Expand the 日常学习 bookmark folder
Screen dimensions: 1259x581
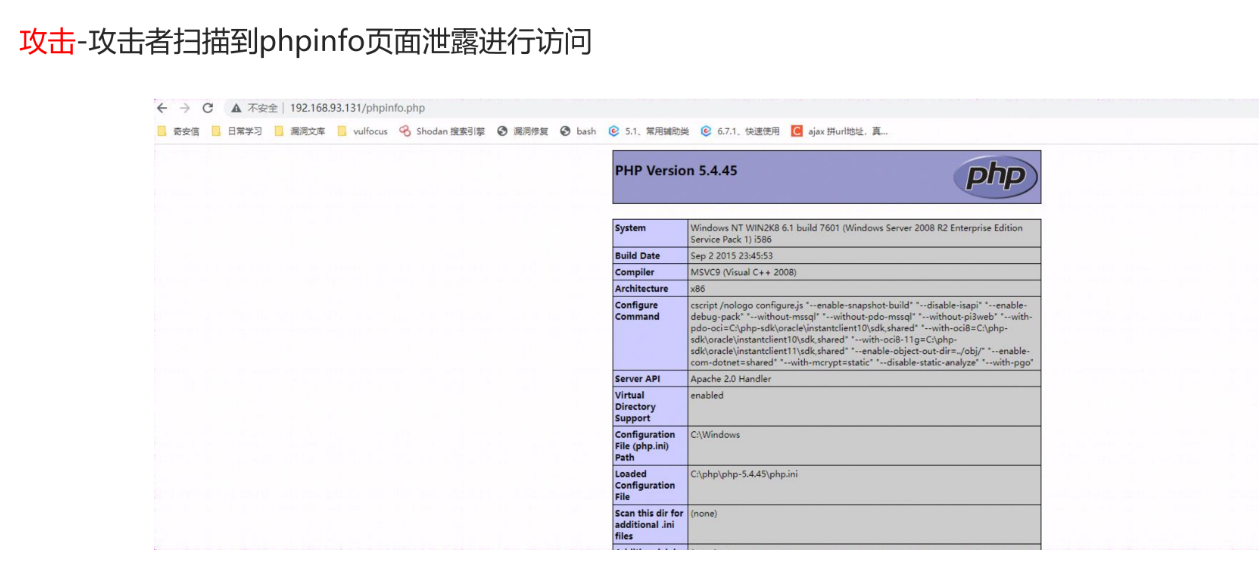[x=237, y=131]
